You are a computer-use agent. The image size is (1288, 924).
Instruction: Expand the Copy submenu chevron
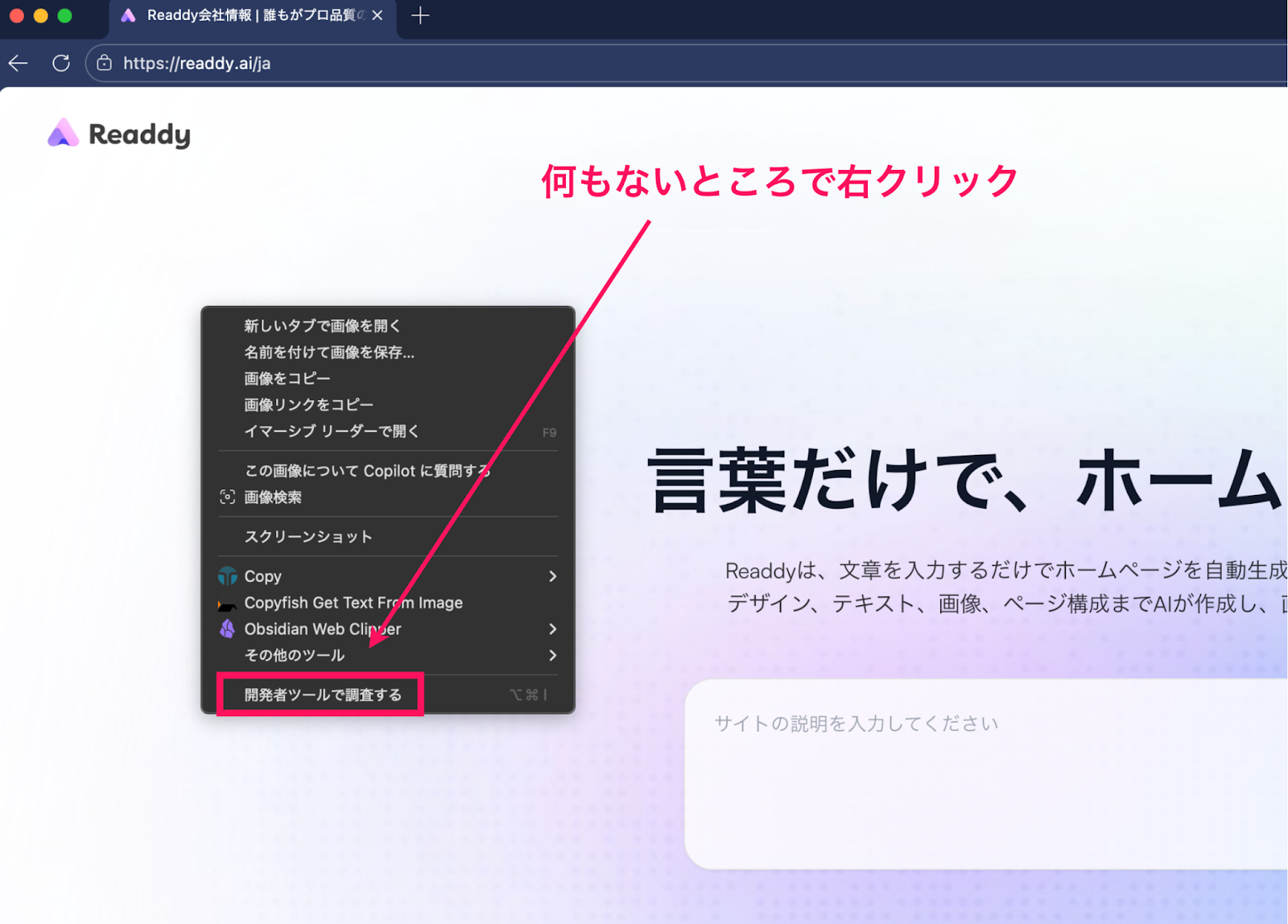(x=552, y=576)
